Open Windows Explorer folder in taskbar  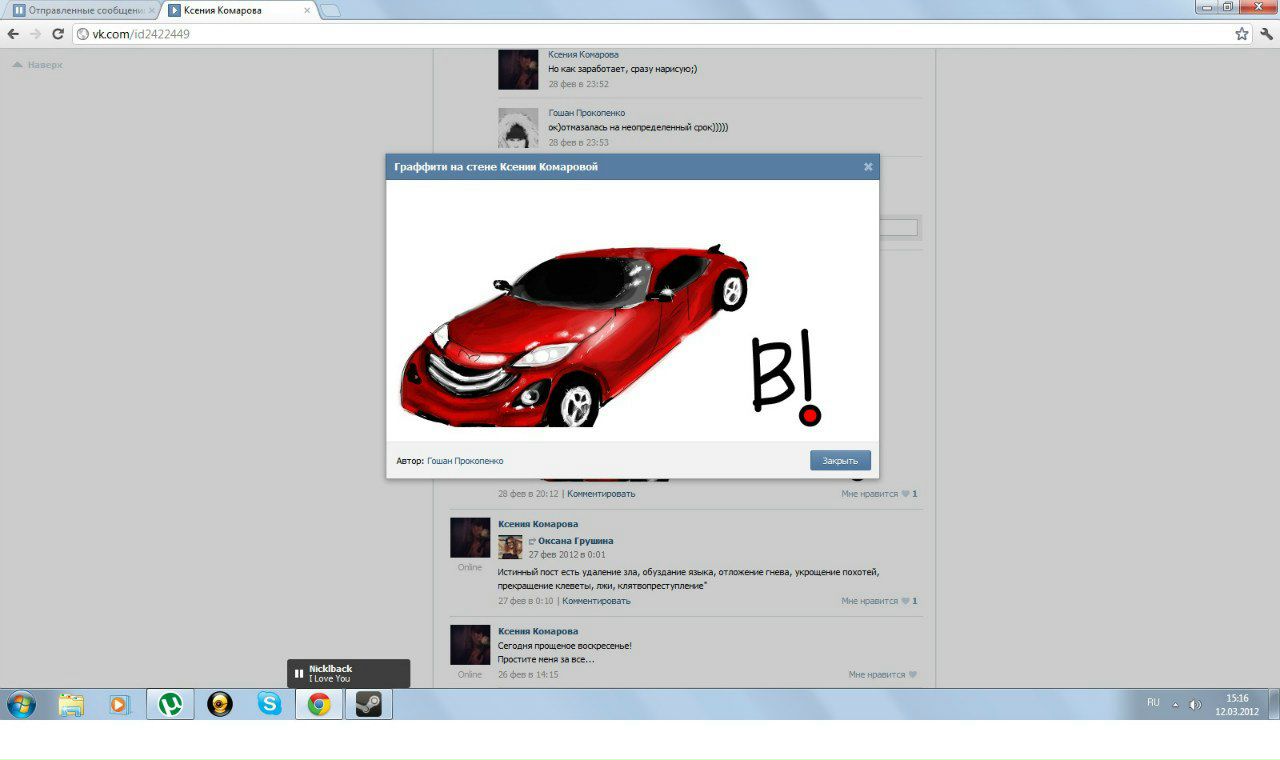click(71, 704)
